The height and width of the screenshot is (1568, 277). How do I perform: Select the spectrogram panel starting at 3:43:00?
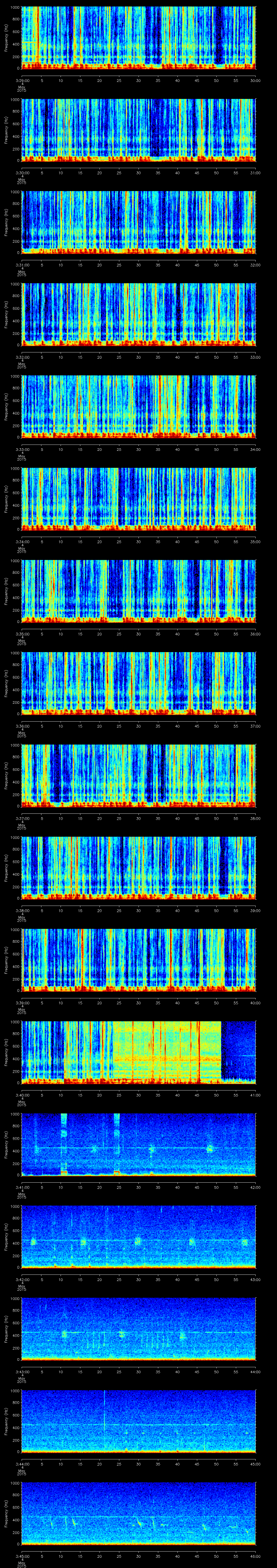(139, 1329)
